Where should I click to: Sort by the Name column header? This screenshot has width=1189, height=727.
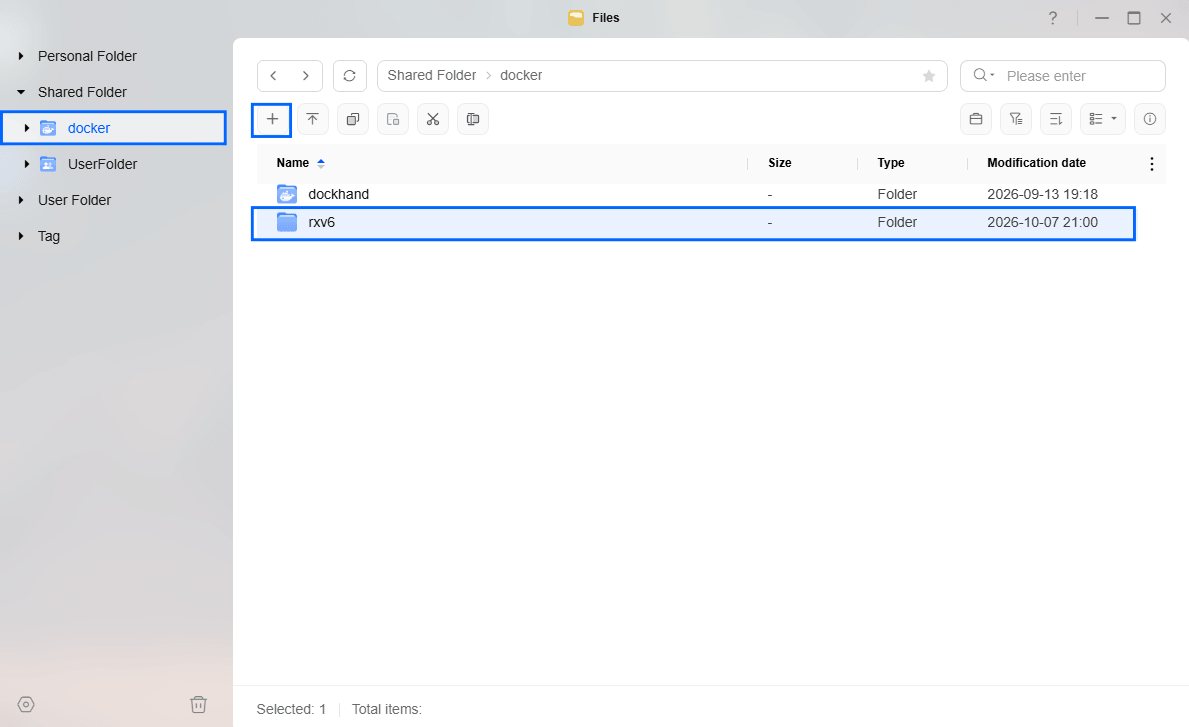pyautogui.click(x=293, y=163)
